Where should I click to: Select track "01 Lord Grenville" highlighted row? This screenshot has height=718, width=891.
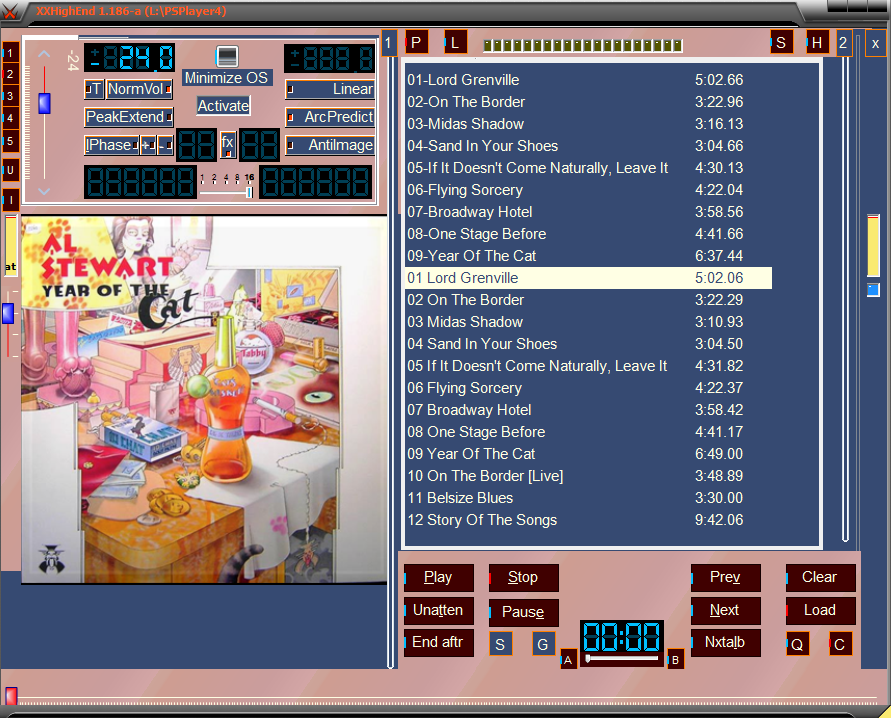click(x=588, y=278)
